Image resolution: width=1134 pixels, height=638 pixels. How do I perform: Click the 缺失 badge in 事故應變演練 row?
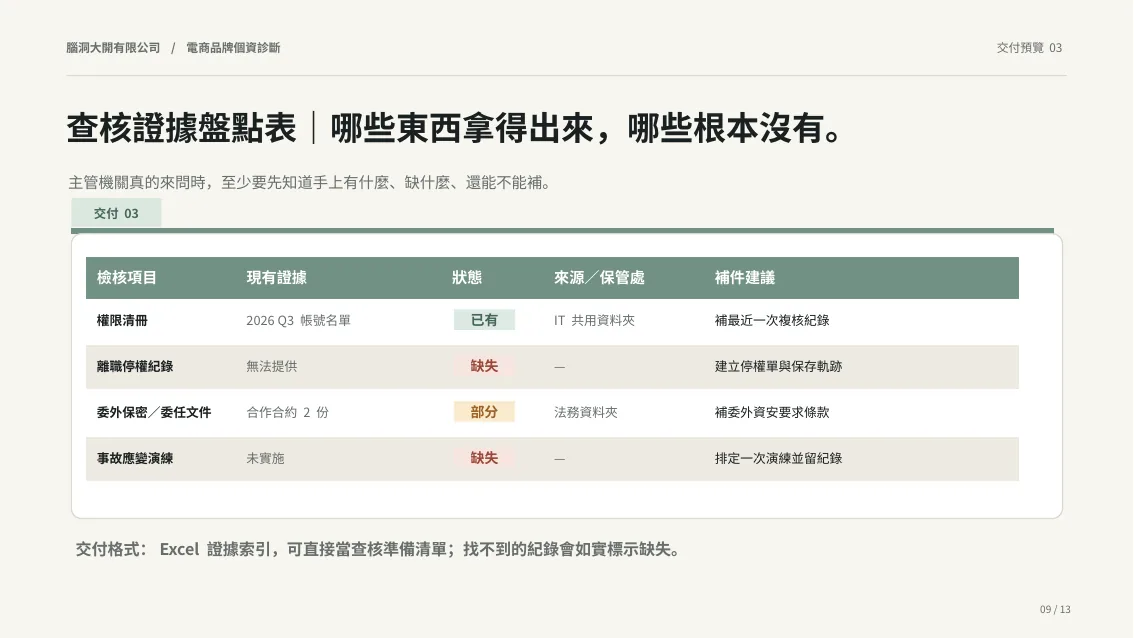tap(484, 458)
